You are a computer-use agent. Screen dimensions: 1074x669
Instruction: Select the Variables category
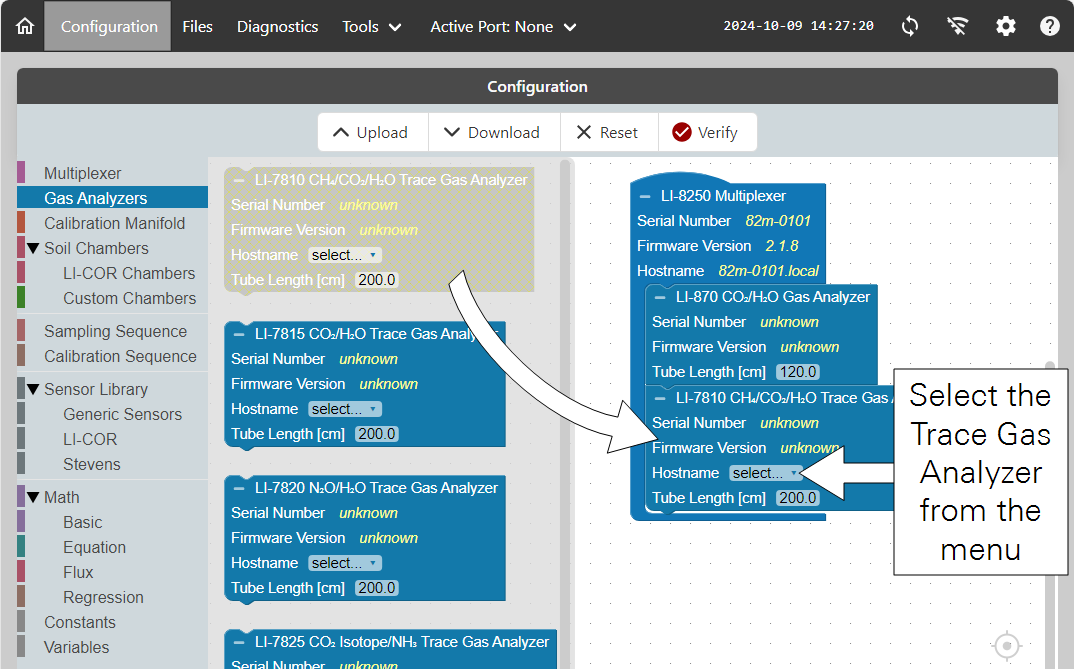(76, 648)
